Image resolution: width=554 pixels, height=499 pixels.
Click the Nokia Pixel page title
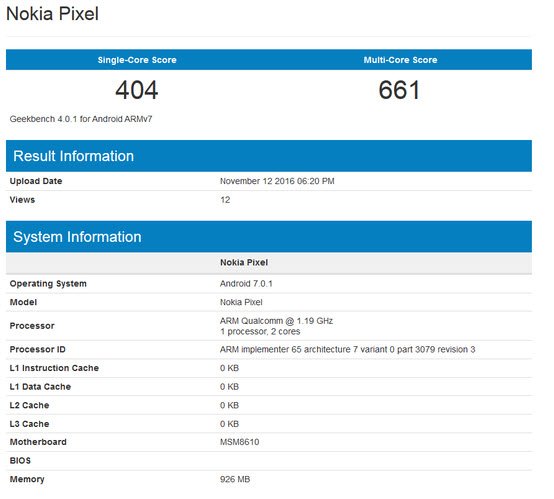[52, 14]
